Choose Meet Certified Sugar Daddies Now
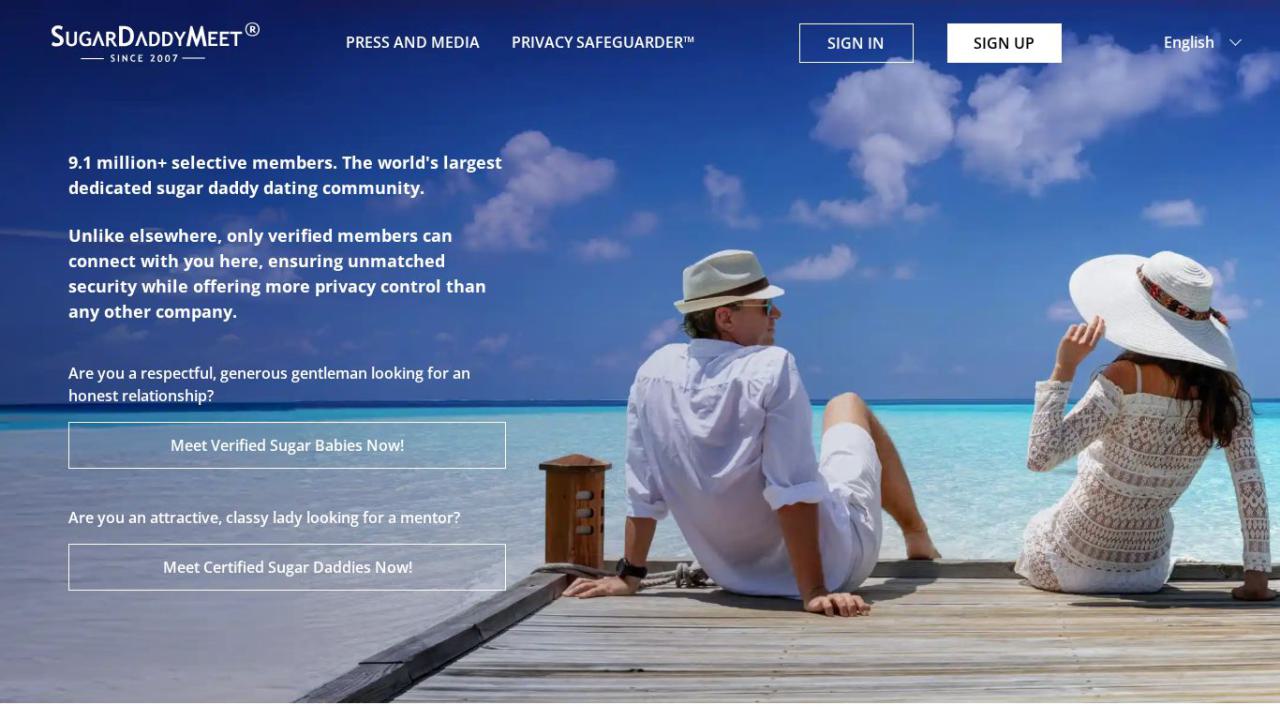Image resolution: width=1280 pixels, height=720 pixels. click(287, 567)
